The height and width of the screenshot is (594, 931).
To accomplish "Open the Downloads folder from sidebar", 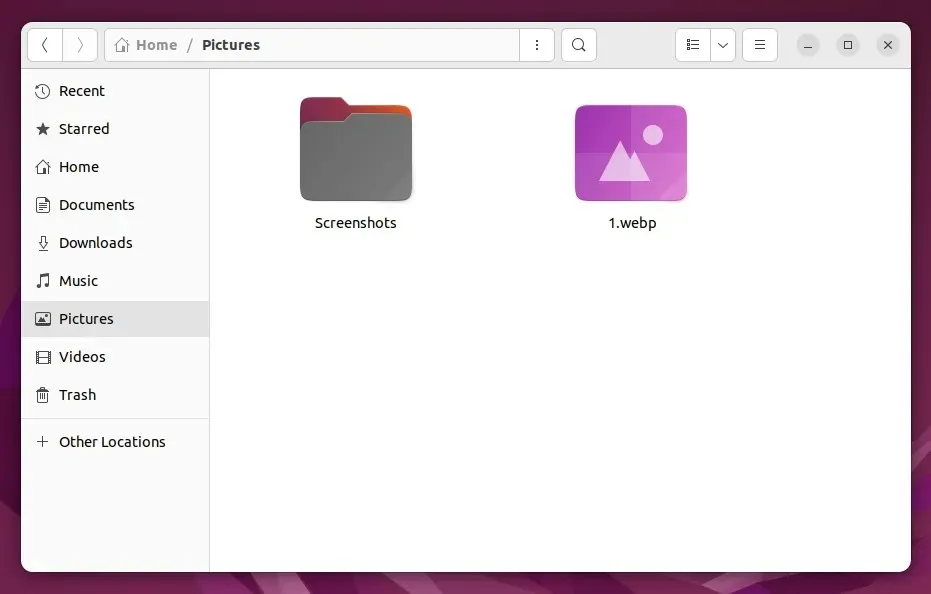I will click(95, 243).
